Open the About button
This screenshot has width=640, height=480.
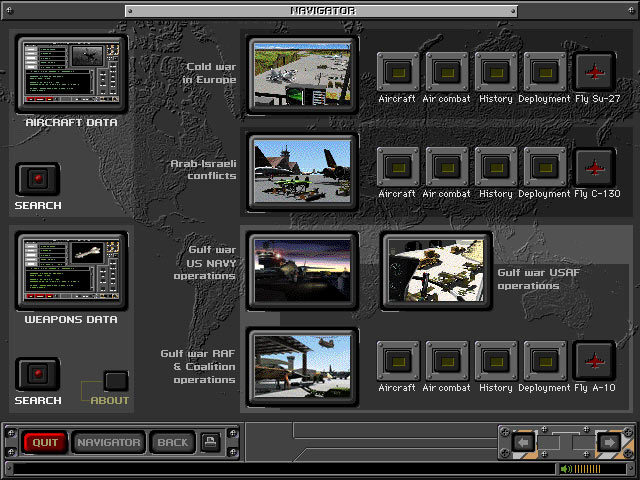(116, 380)
